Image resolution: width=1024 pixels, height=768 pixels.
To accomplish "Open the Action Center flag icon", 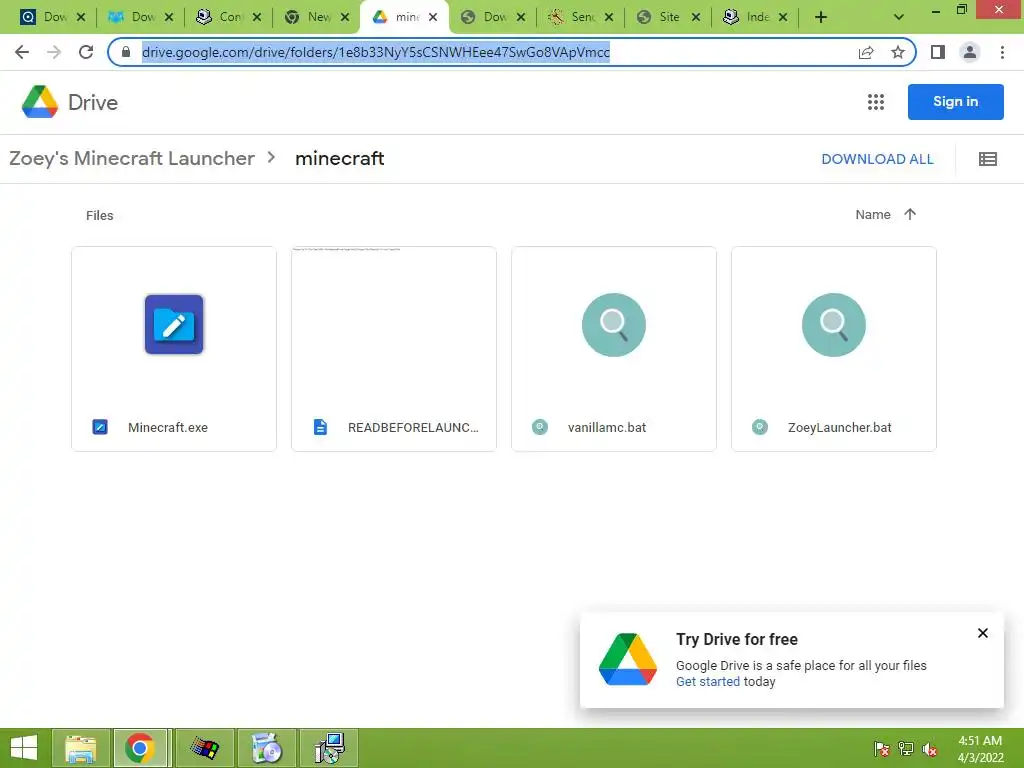I will 882,749.
